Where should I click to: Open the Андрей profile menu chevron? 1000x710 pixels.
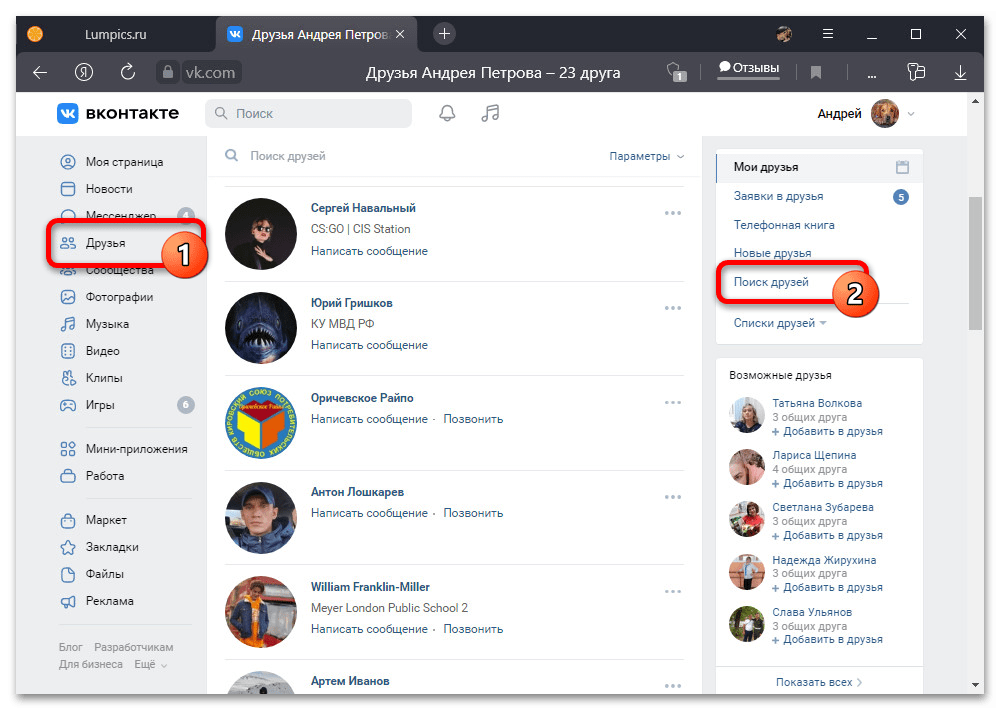pos(911,114)
